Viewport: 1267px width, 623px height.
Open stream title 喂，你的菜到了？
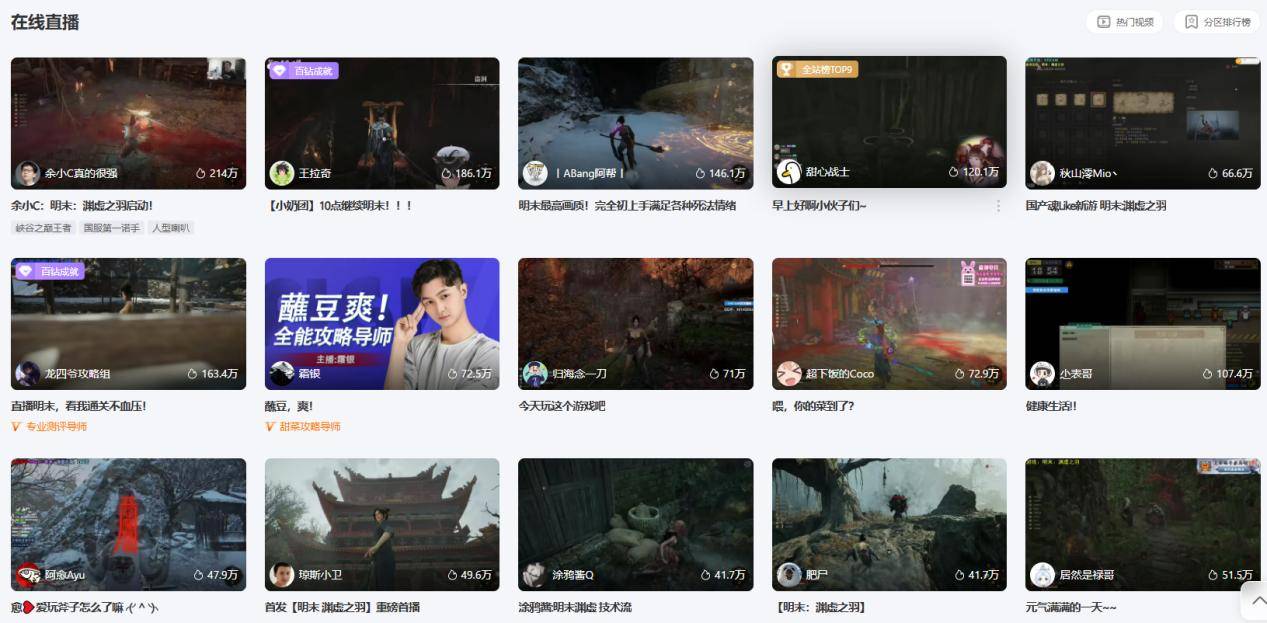point(813,407)
